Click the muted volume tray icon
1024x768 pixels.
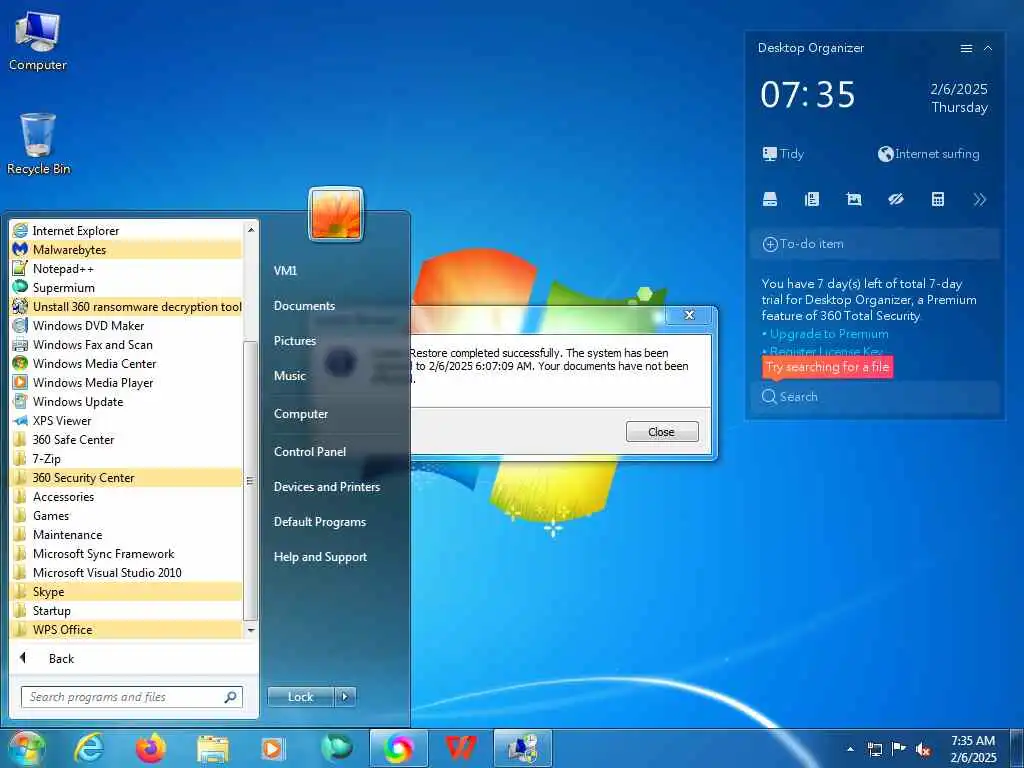click(x=923, y=750)
